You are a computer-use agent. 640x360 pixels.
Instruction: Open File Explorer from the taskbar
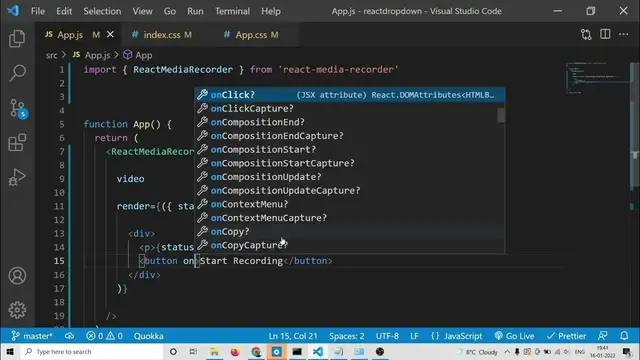(214, 351)
